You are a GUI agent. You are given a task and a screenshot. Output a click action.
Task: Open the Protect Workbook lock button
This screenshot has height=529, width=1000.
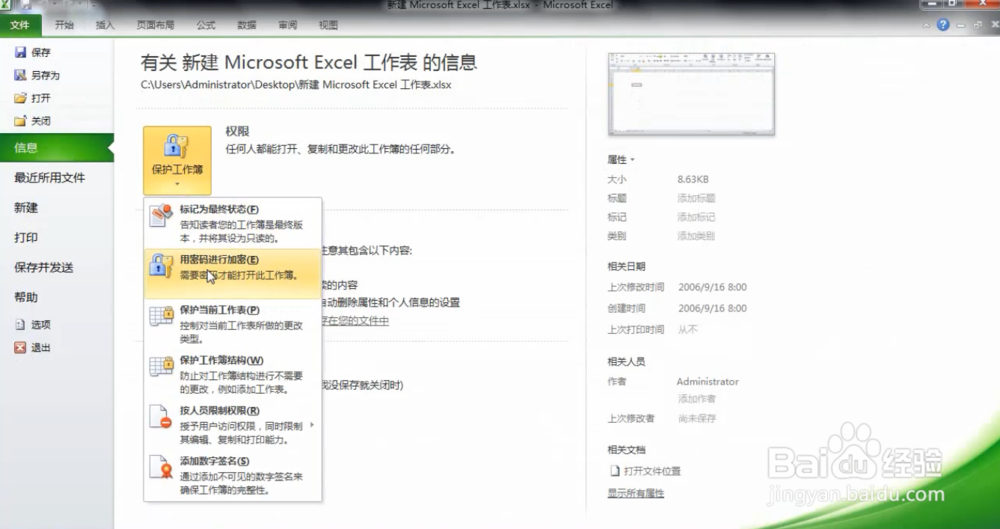point(177,160)
